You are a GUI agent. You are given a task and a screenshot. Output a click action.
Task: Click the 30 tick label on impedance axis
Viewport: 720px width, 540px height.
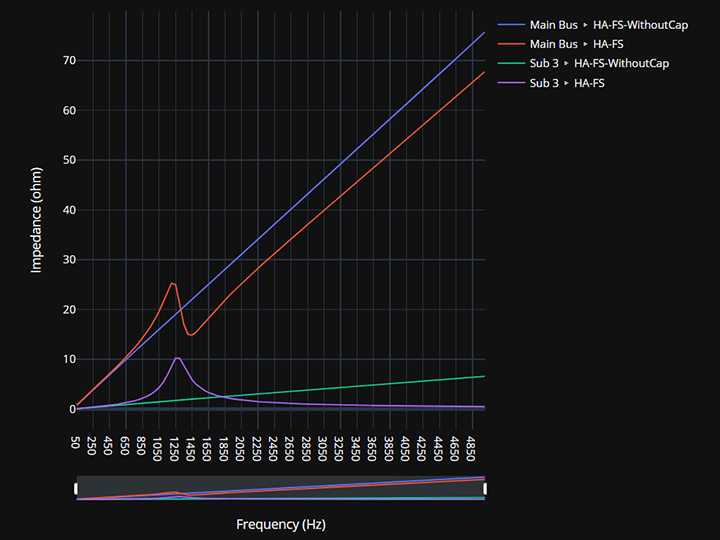pyautogui.click(x=69, y=260)
